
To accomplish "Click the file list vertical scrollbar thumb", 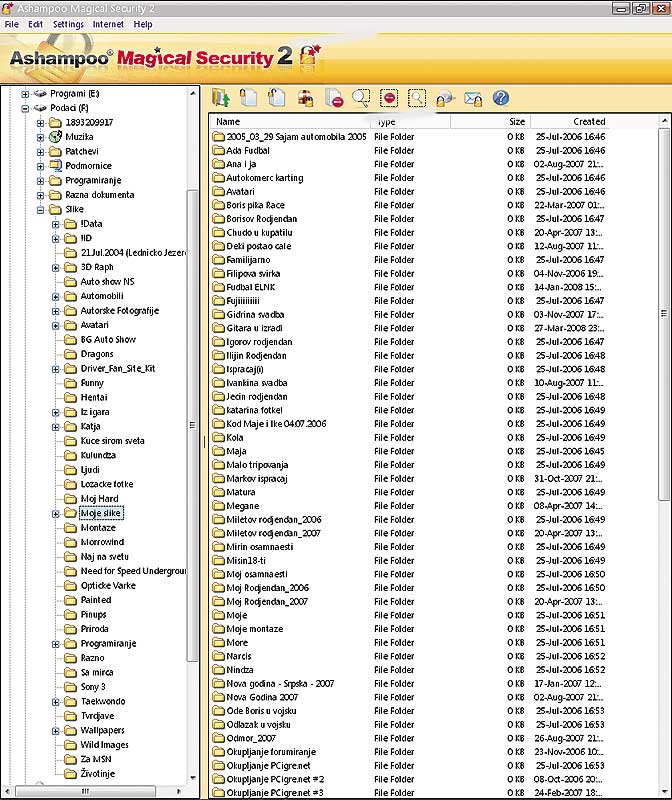I will pos(664,314).
